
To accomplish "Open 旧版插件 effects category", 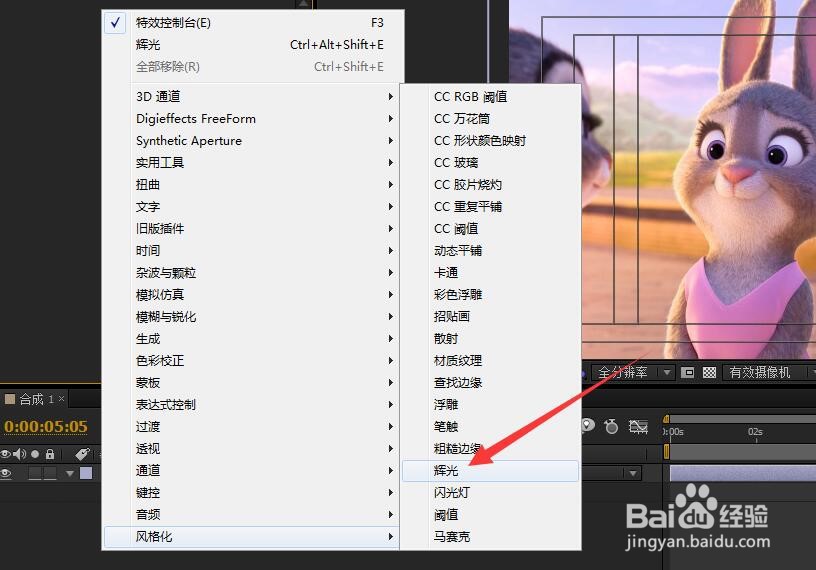I will (252, 229).
